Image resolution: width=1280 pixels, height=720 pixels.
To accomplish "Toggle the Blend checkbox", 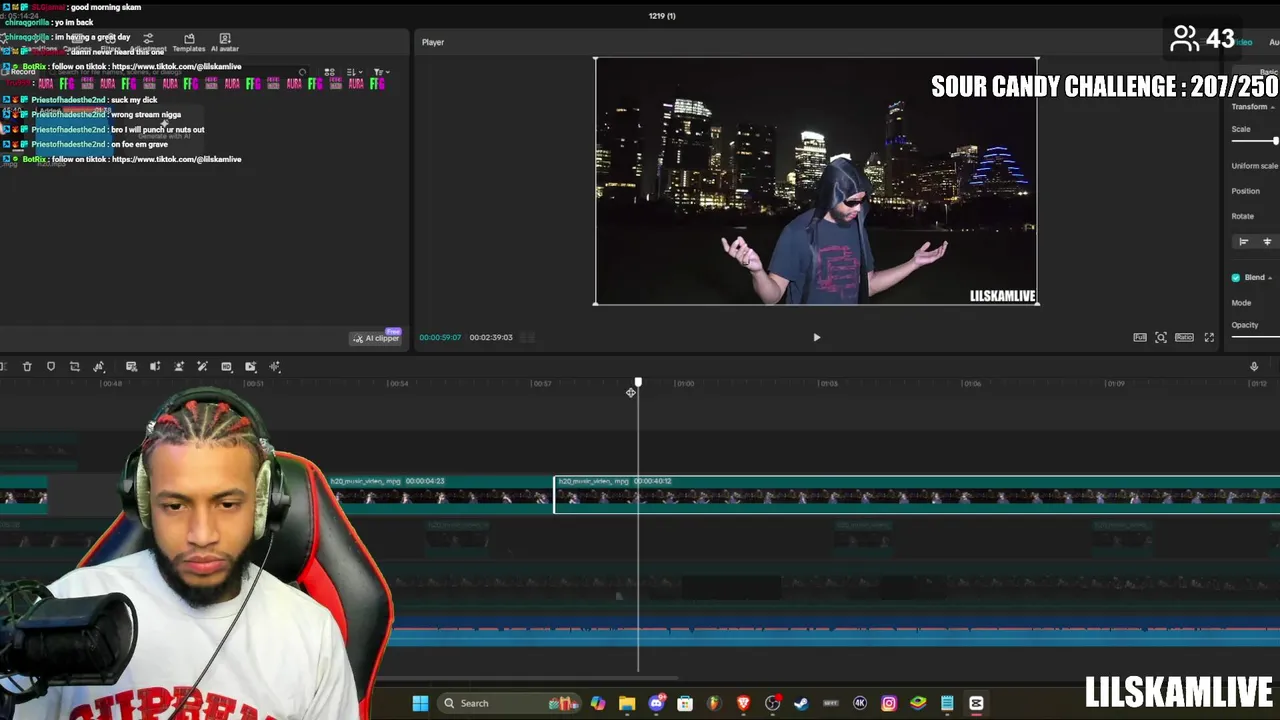I will coord(1236,277).
